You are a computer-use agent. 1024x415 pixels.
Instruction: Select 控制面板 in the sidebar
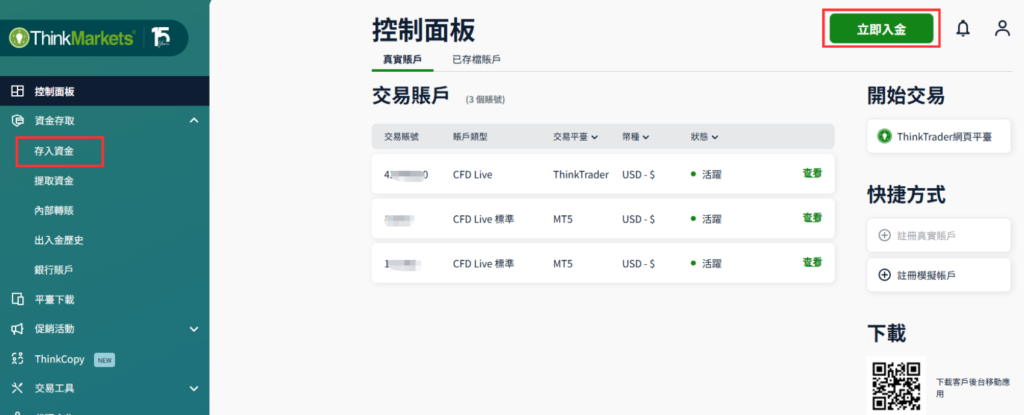pos(104,91)
